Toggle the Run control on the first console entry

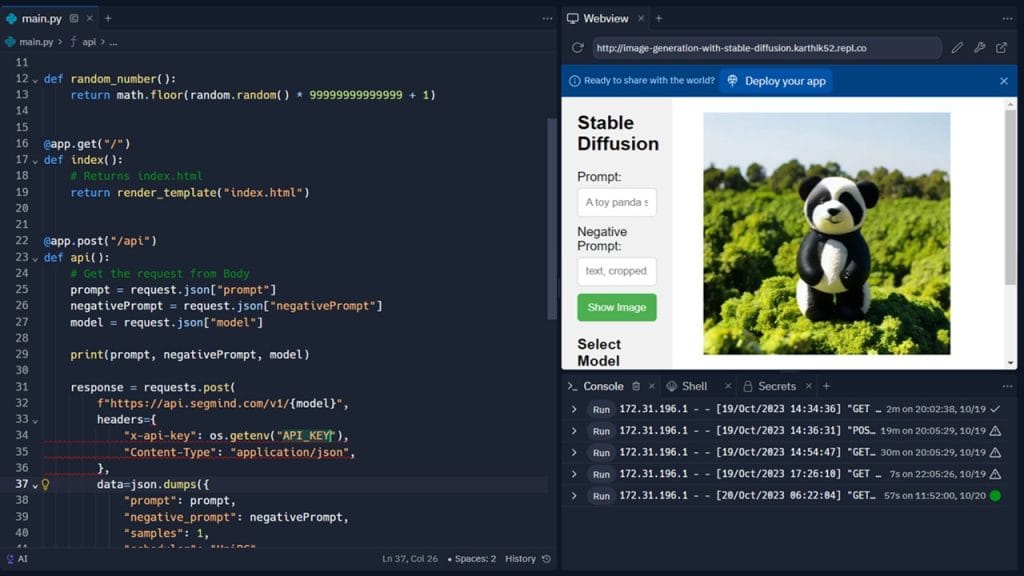[x=600, y=409]
